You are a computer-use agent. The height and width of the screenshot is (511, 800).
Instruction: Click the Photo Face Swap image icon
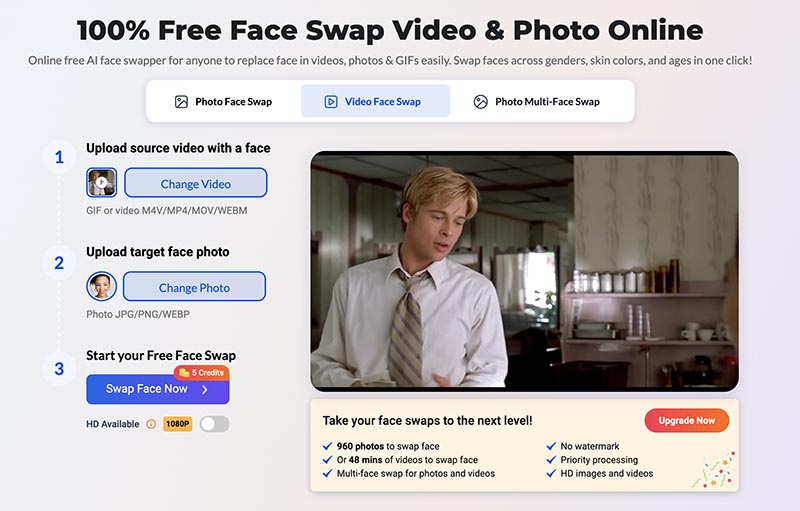pos(181,101)
